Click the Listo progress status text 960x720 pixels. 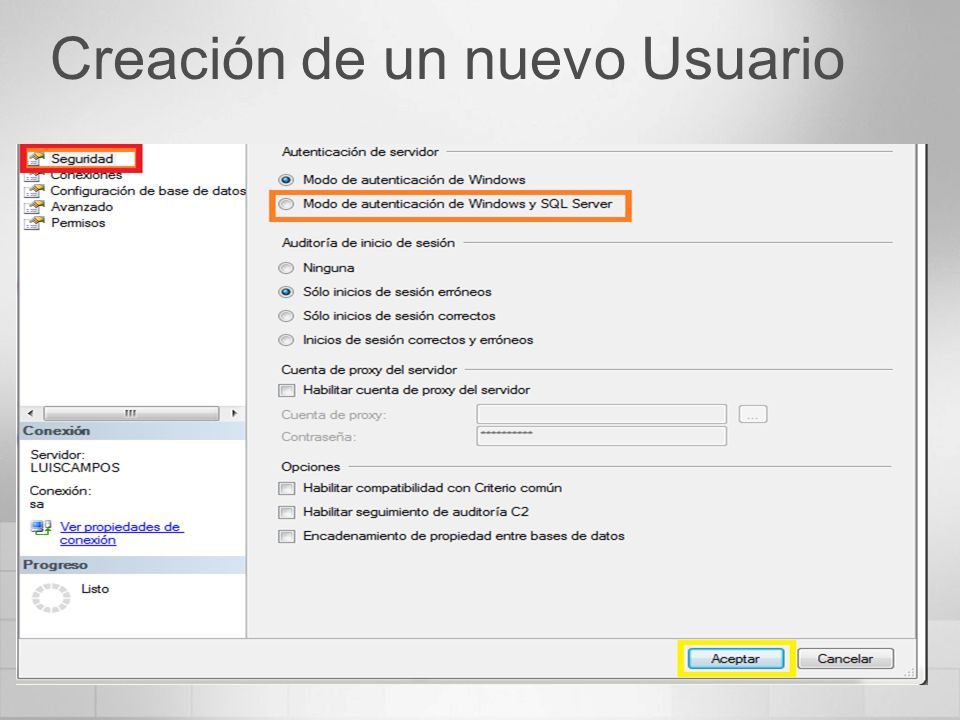point(95,589)
